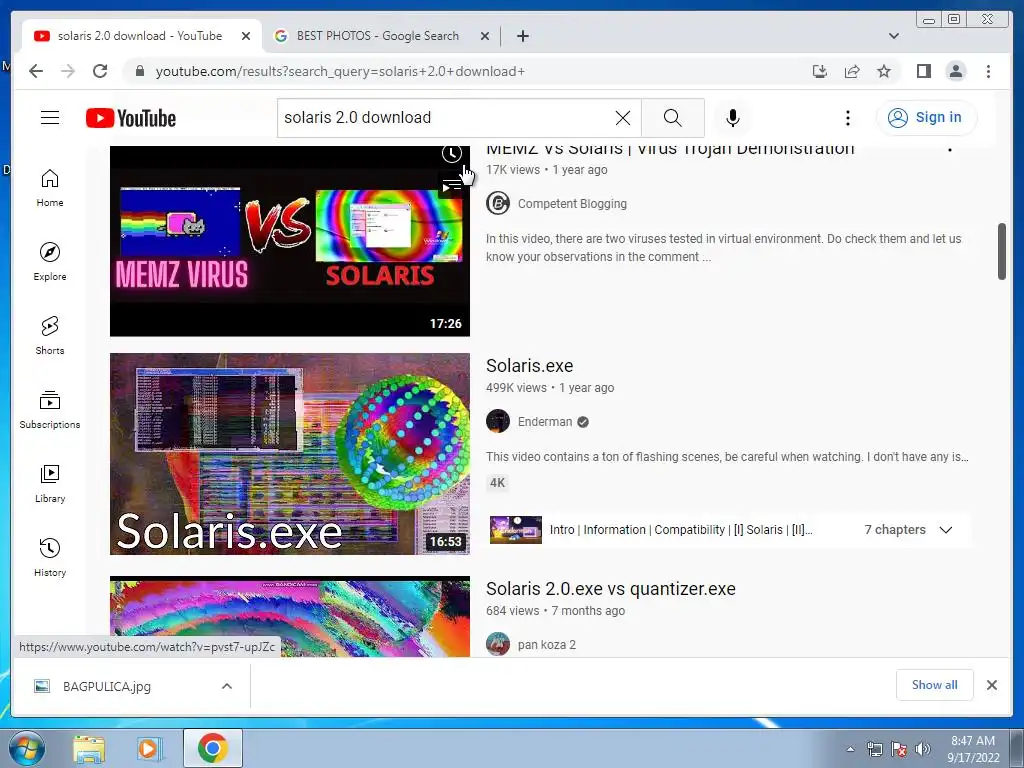The image size is (1024, 768).
Task: Click the Action Center flag tray icon
Action: (899, 749)
